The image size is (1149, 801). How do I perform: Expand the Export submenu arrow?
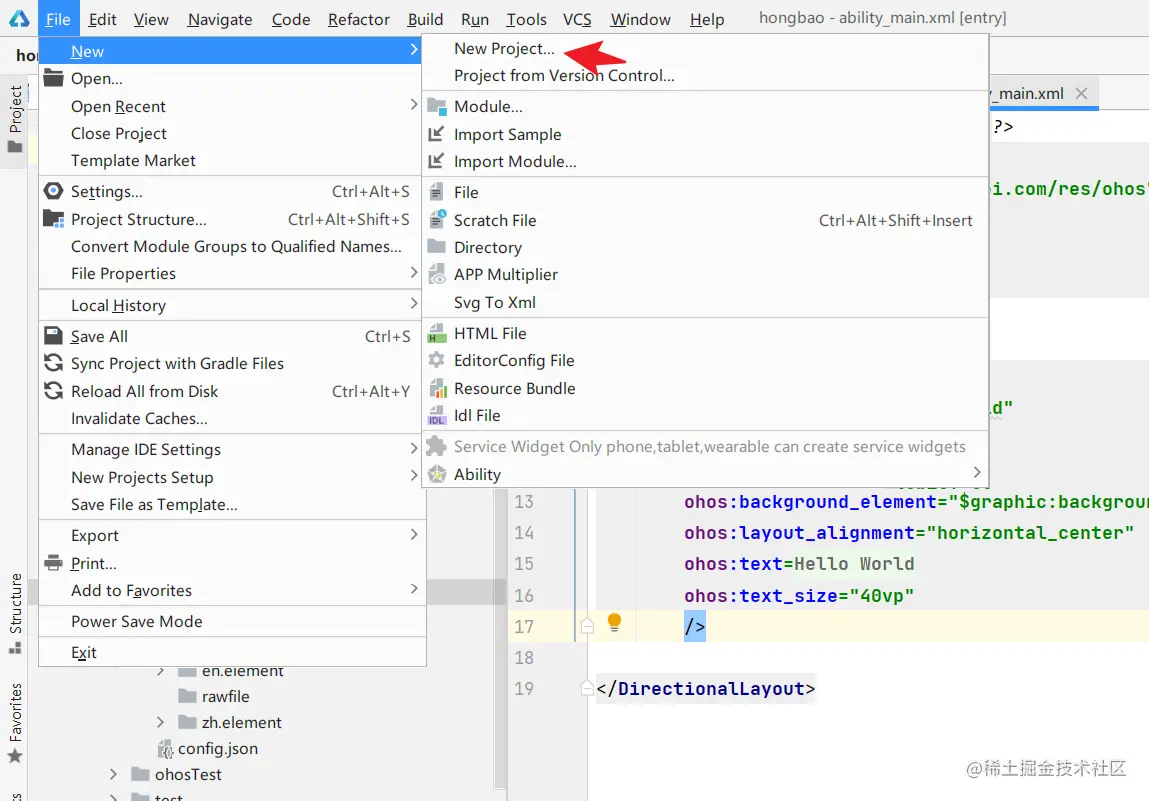click(x=414, y=534)
